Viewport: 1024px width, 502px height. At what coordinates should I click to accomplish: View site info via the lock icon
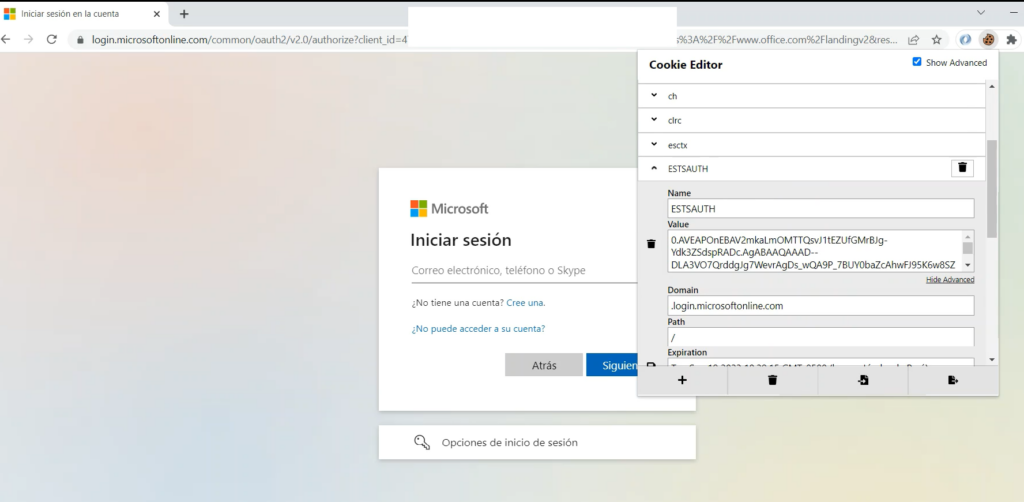(x=81, y=40)
